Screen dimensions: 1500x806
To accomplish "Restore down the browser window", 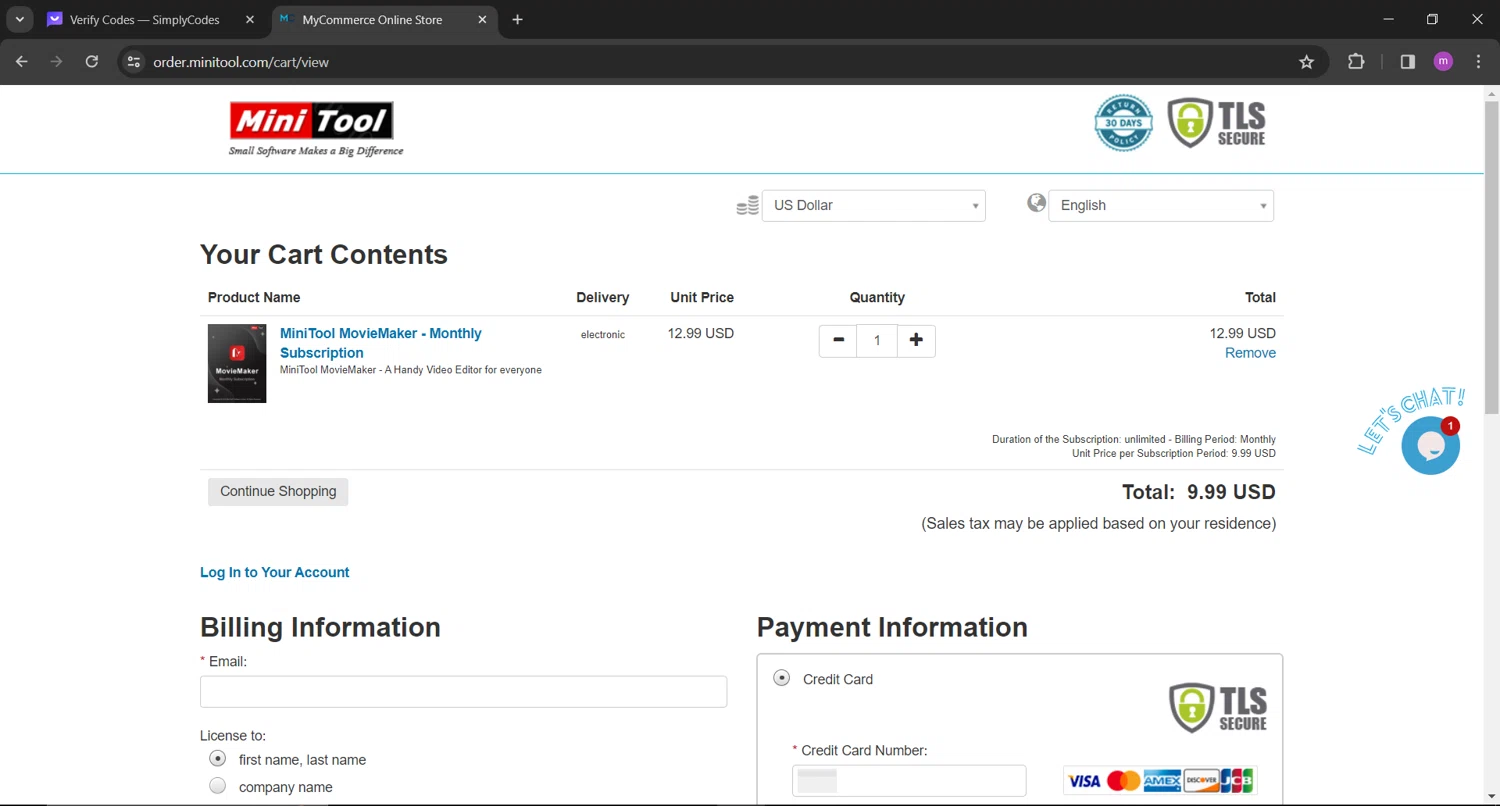I will pos(1432,19).
